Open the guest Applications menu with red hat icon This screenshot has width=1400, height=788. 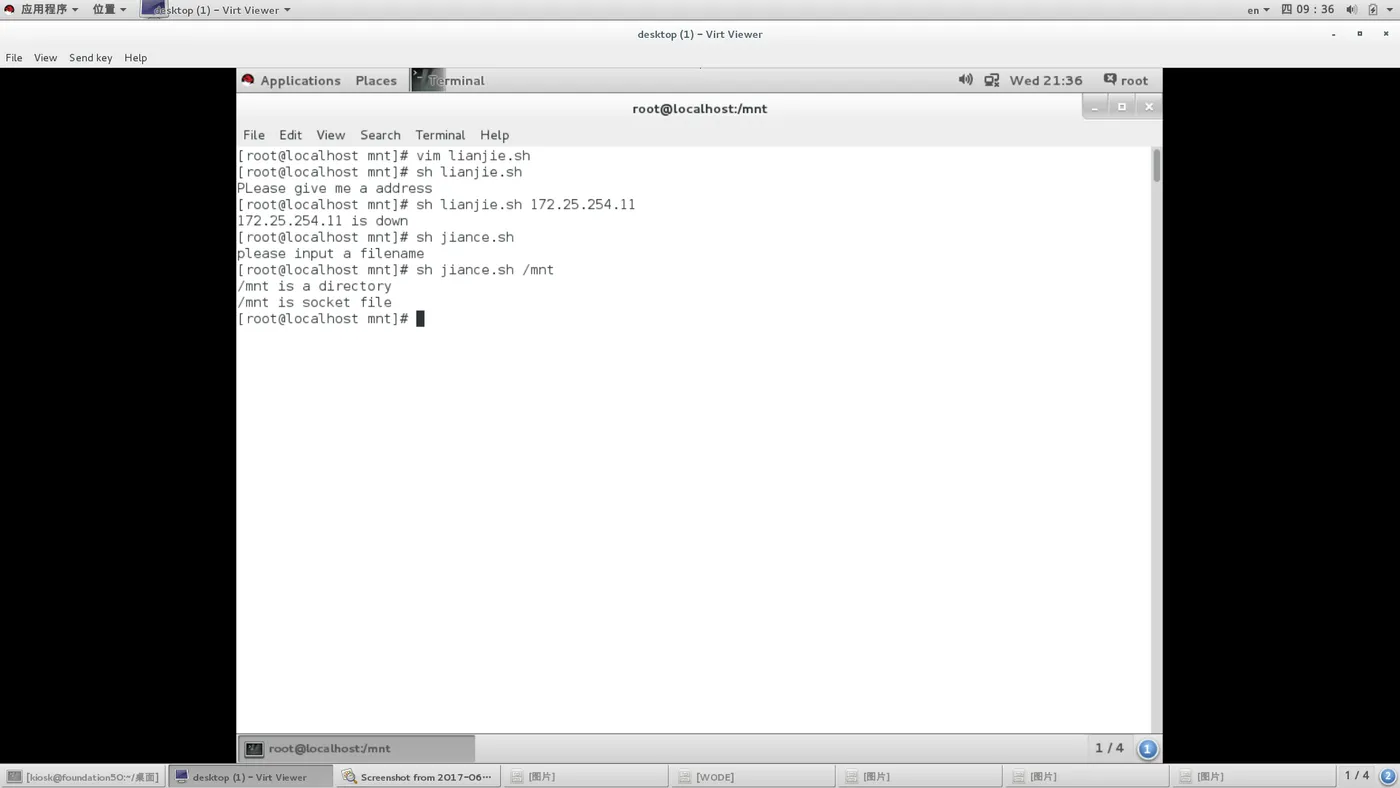tap(291, 80)
